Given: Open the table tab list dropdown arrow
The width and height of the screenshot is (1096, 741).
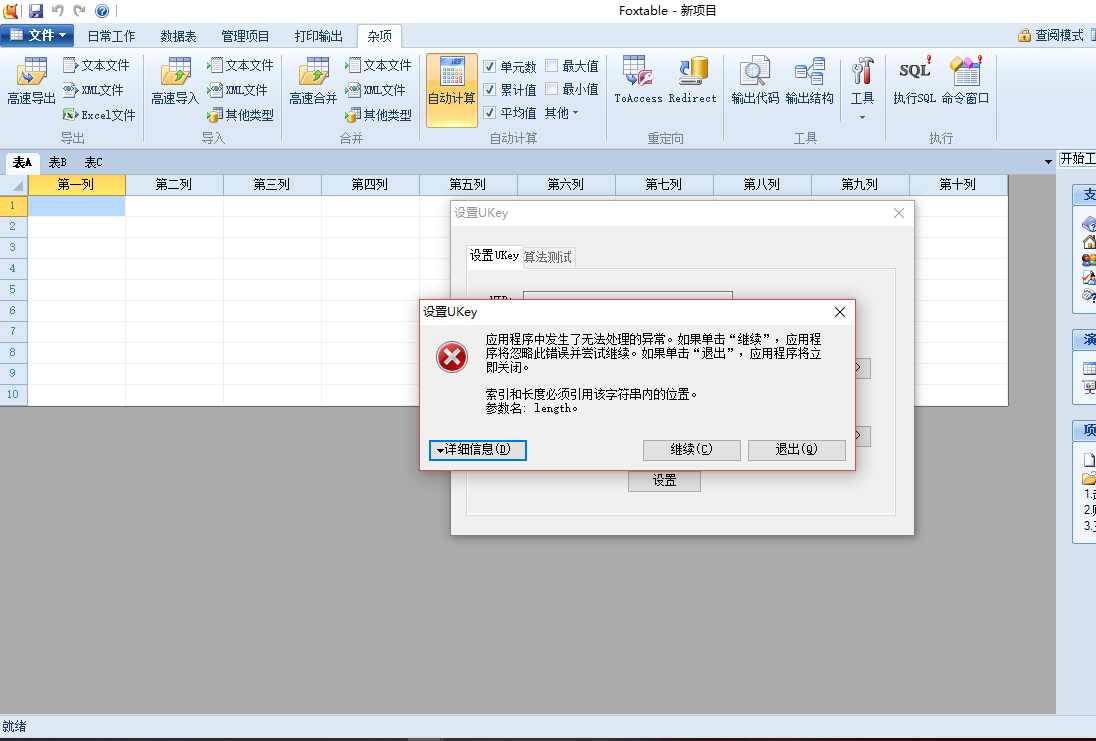Looking at the screenshot, I should point(1048,161).
